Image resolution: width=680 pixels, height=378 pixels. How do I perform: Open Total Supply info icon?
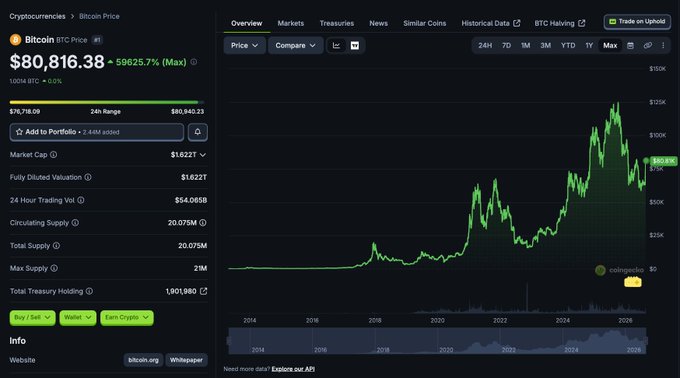pos(56,246)
